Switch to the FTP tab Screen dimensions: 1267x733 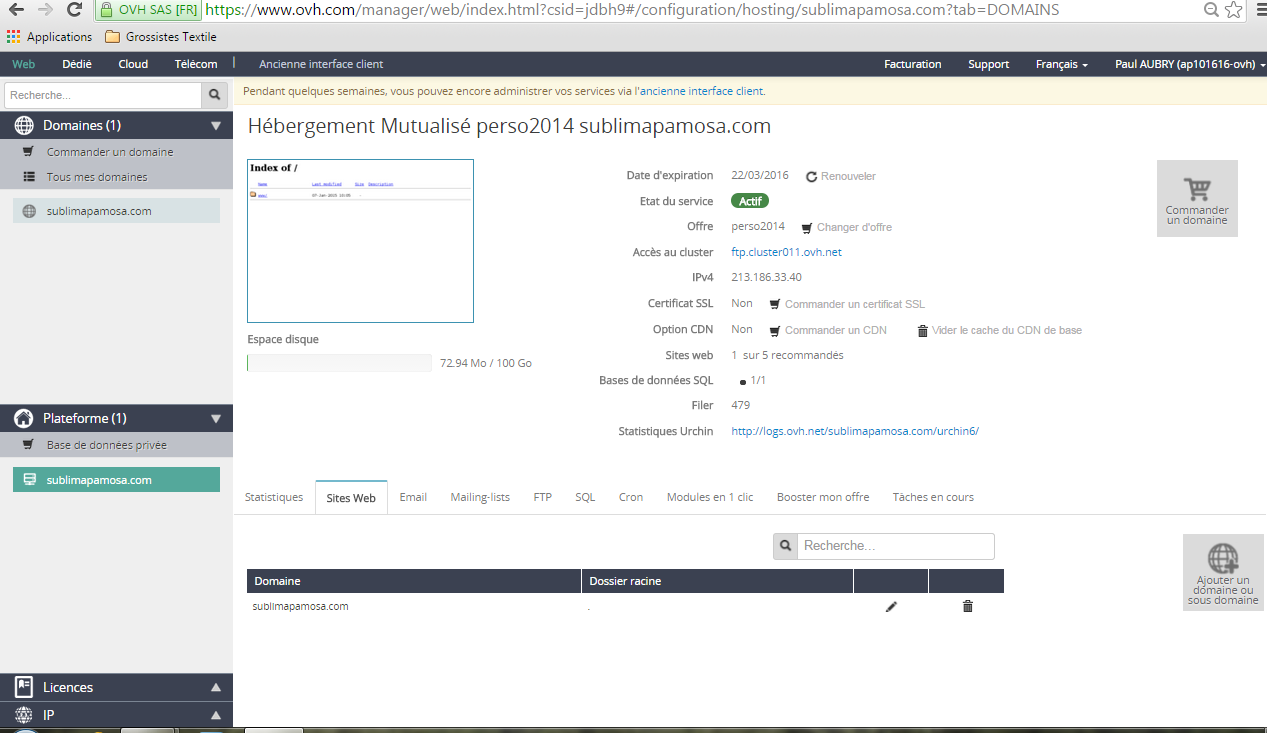point(542,497)
